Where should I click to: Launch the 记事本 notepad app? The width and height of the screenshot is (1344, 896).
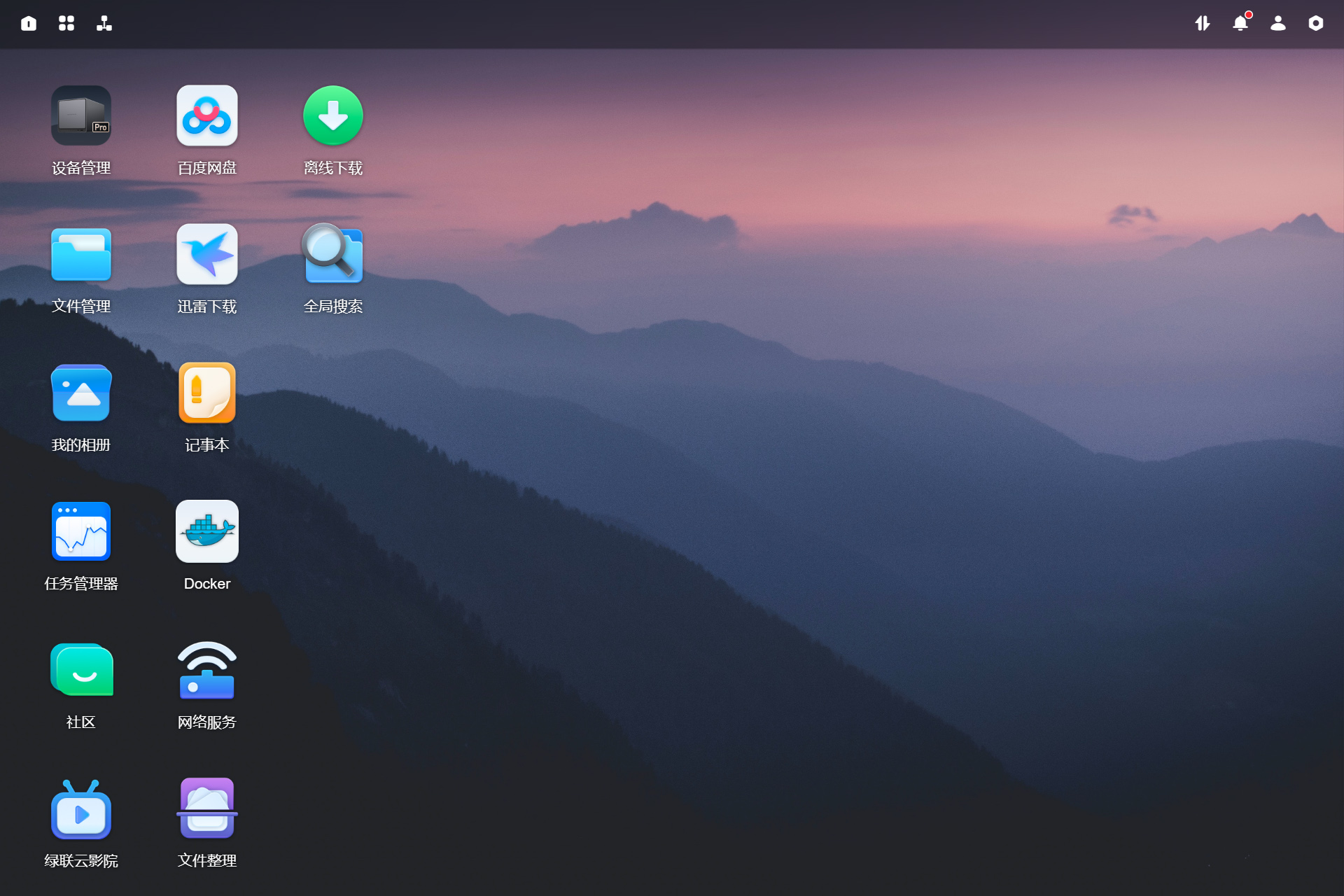point(206,393)
